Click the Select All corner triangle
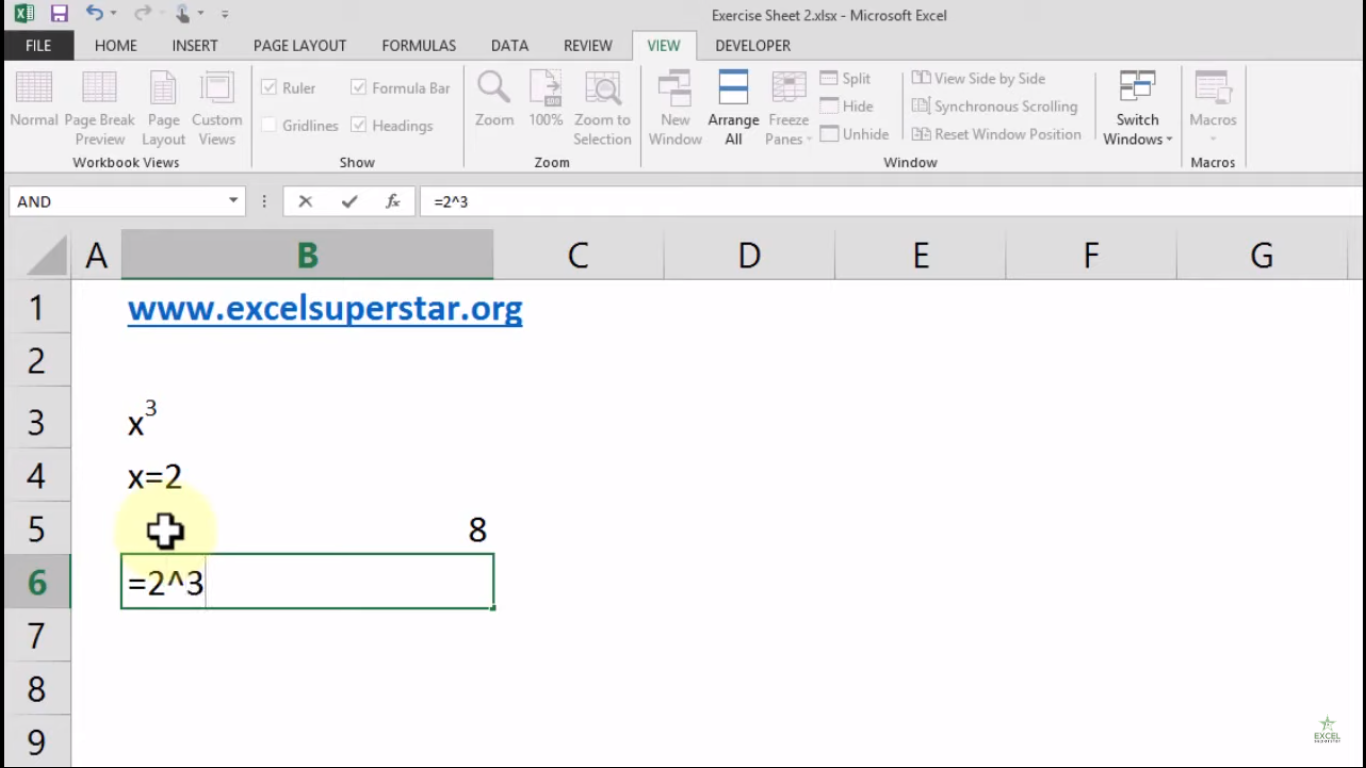The width and height of the screenshot is (1366, 768). [45, 257]
